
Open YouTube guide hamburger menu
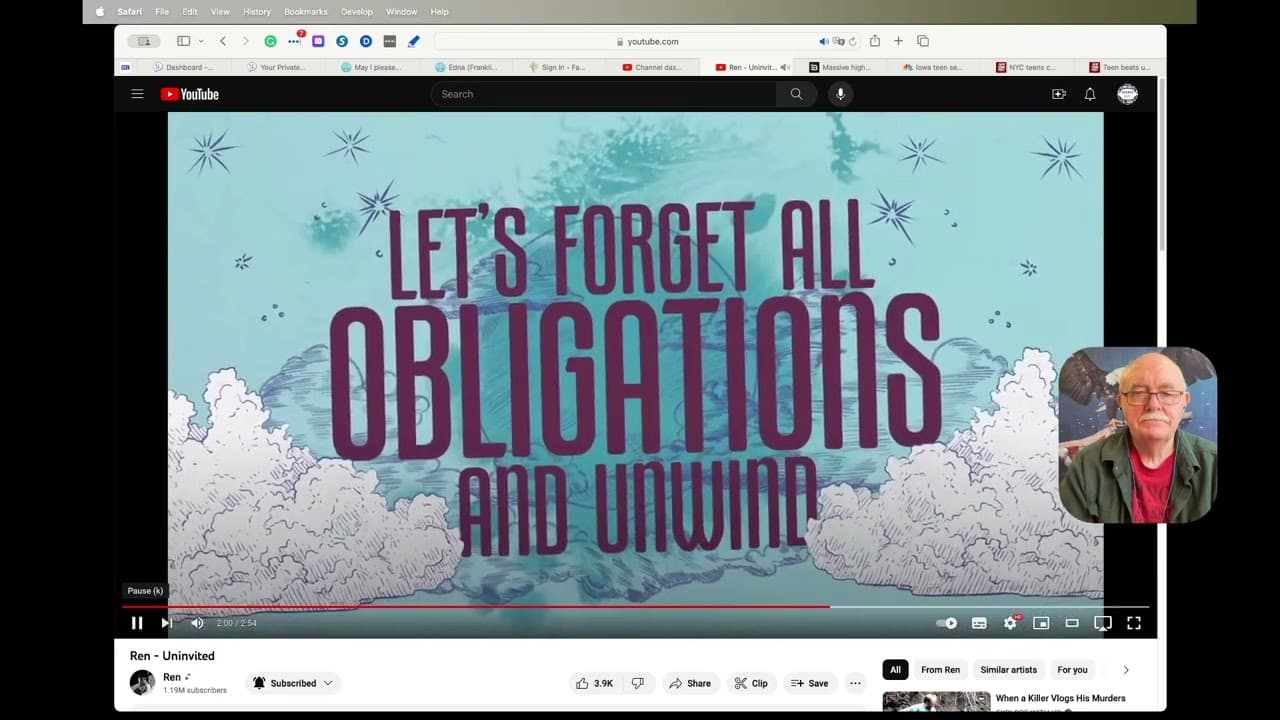point(137,94)
